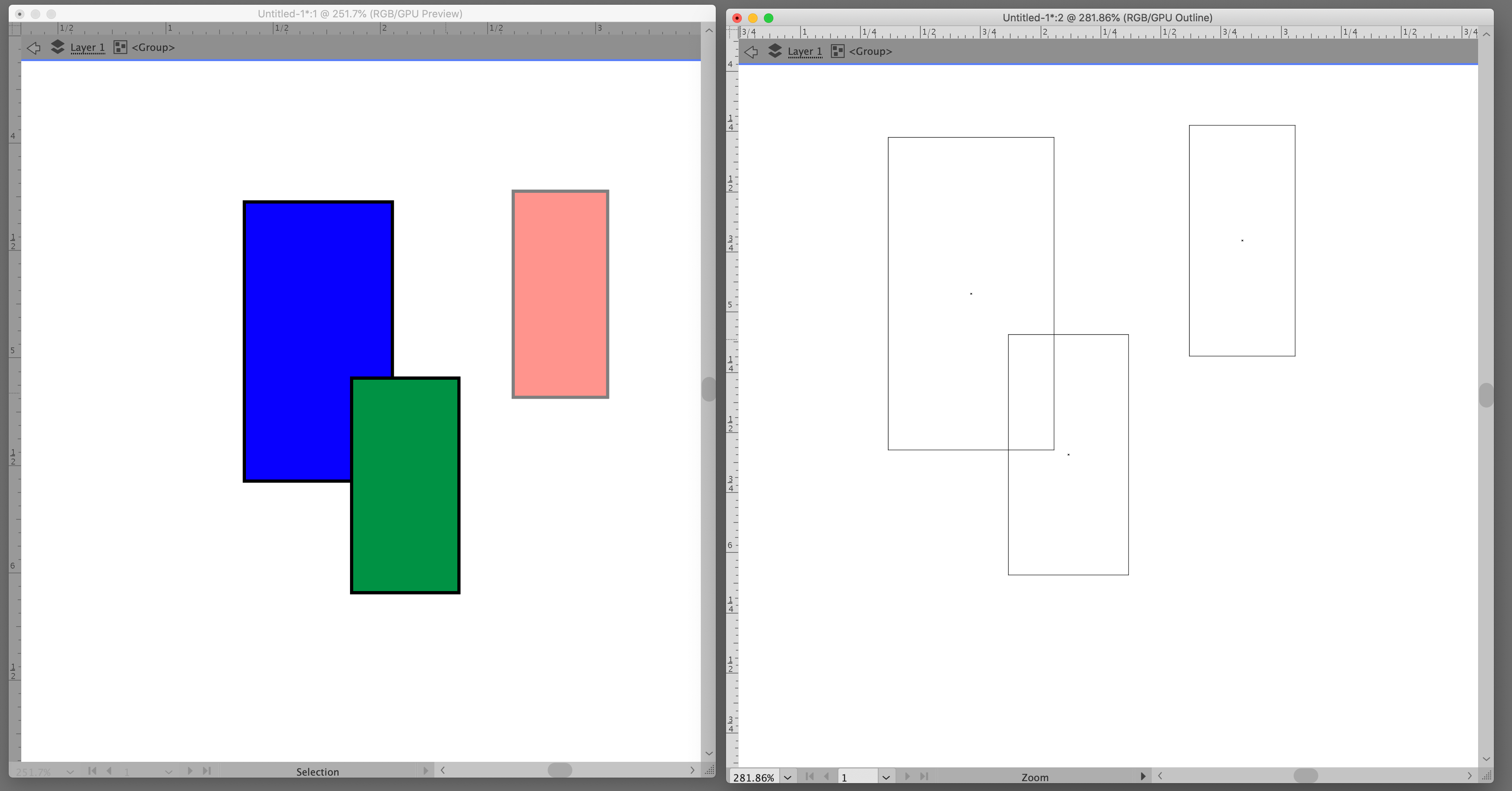1512x791 pixels.
Task: Click the layers icon in the Outline view window
Action: (x=775, y=51)
